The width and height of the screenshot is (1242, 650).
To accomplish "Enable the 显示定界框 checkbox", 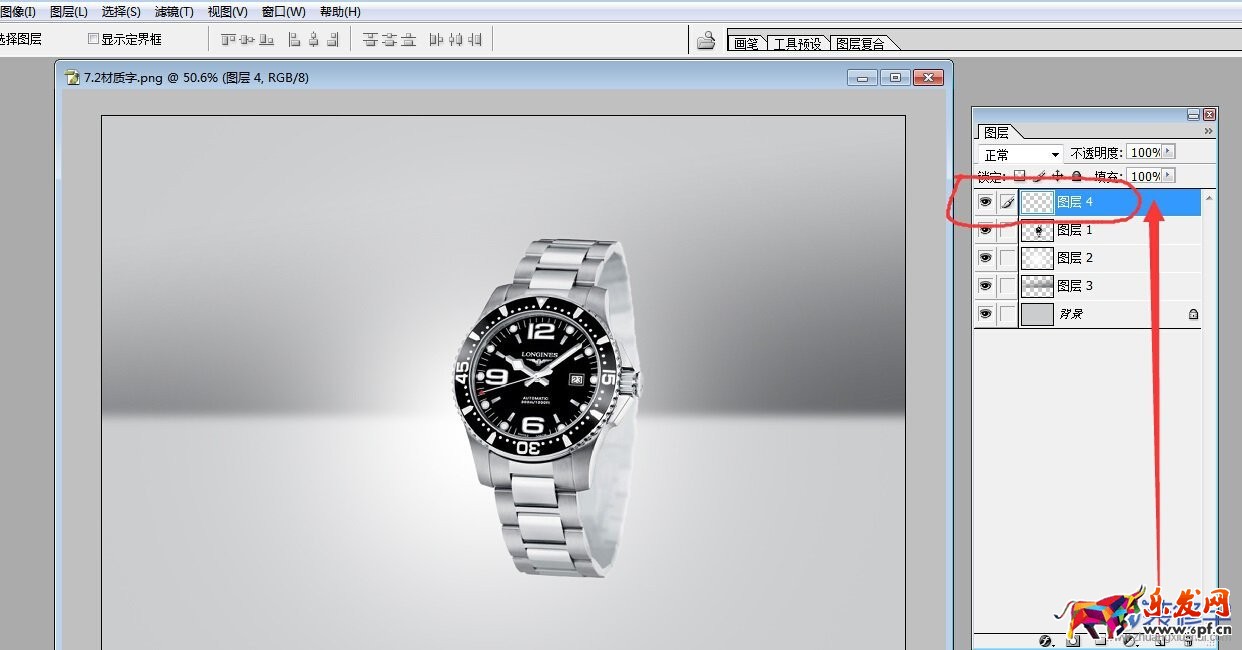I will click(x=94, y=39).
